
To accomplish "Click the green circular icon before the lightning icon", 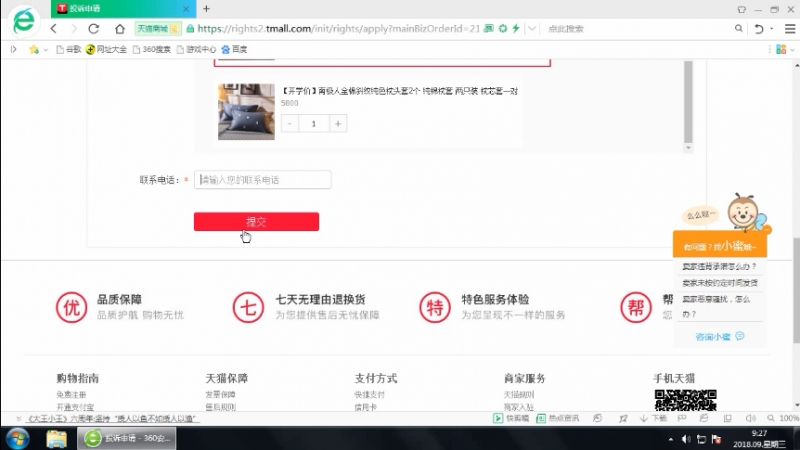I will [x=503, y=29].
